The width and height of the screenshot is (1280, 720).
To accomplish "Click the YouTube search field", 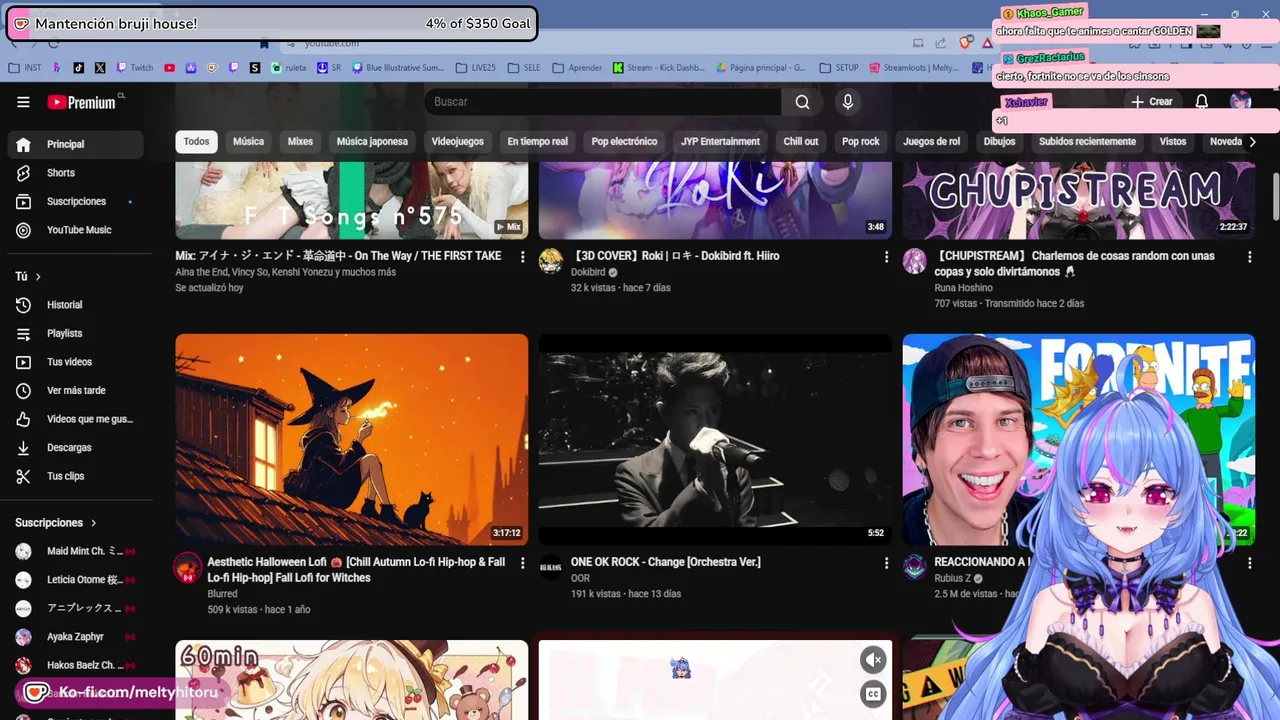I will pyautogui.click(x=602, y=102).
